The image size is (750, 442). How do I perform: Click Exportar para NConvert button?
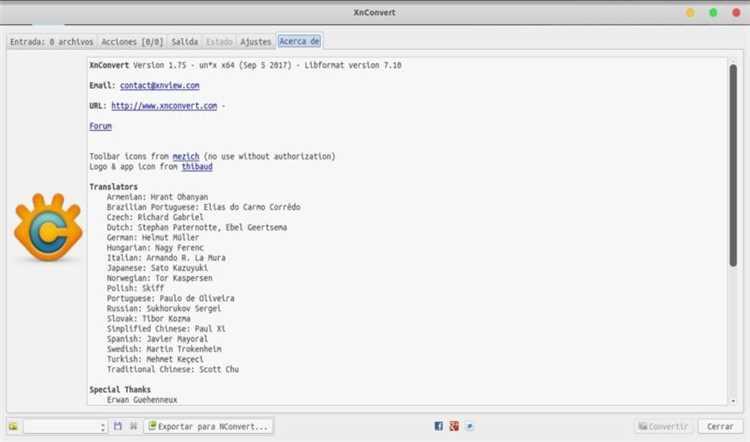[x=209, y=426]
